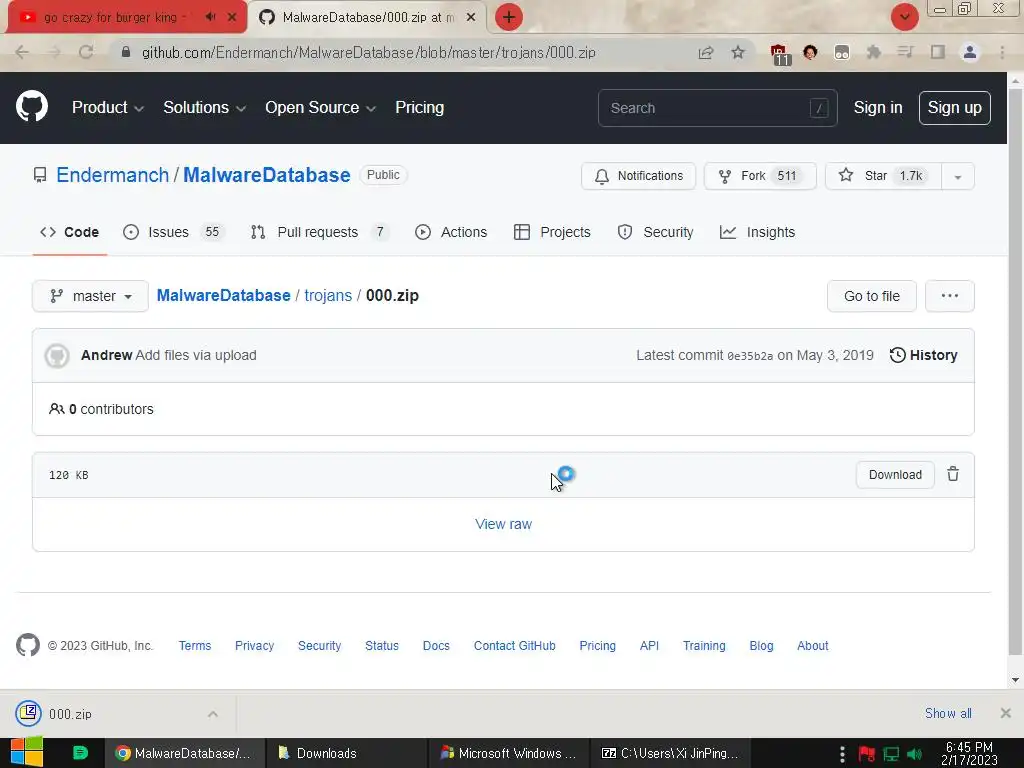Open the Windows Start button
The image size is (1024, 768).
coord(26,752)
